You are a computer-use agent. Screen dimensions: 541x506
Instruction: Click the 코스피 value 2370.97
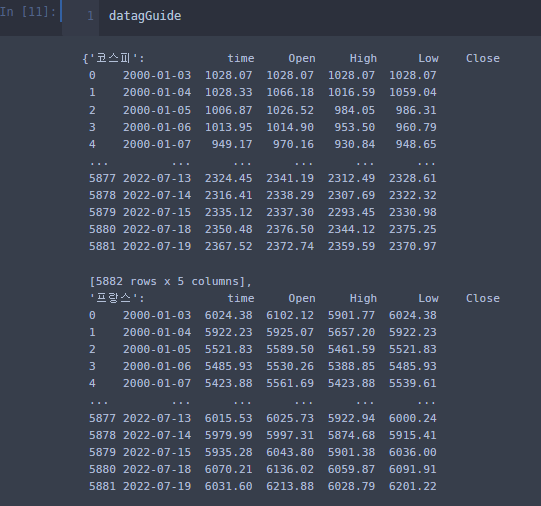click(x=413, y=246)
